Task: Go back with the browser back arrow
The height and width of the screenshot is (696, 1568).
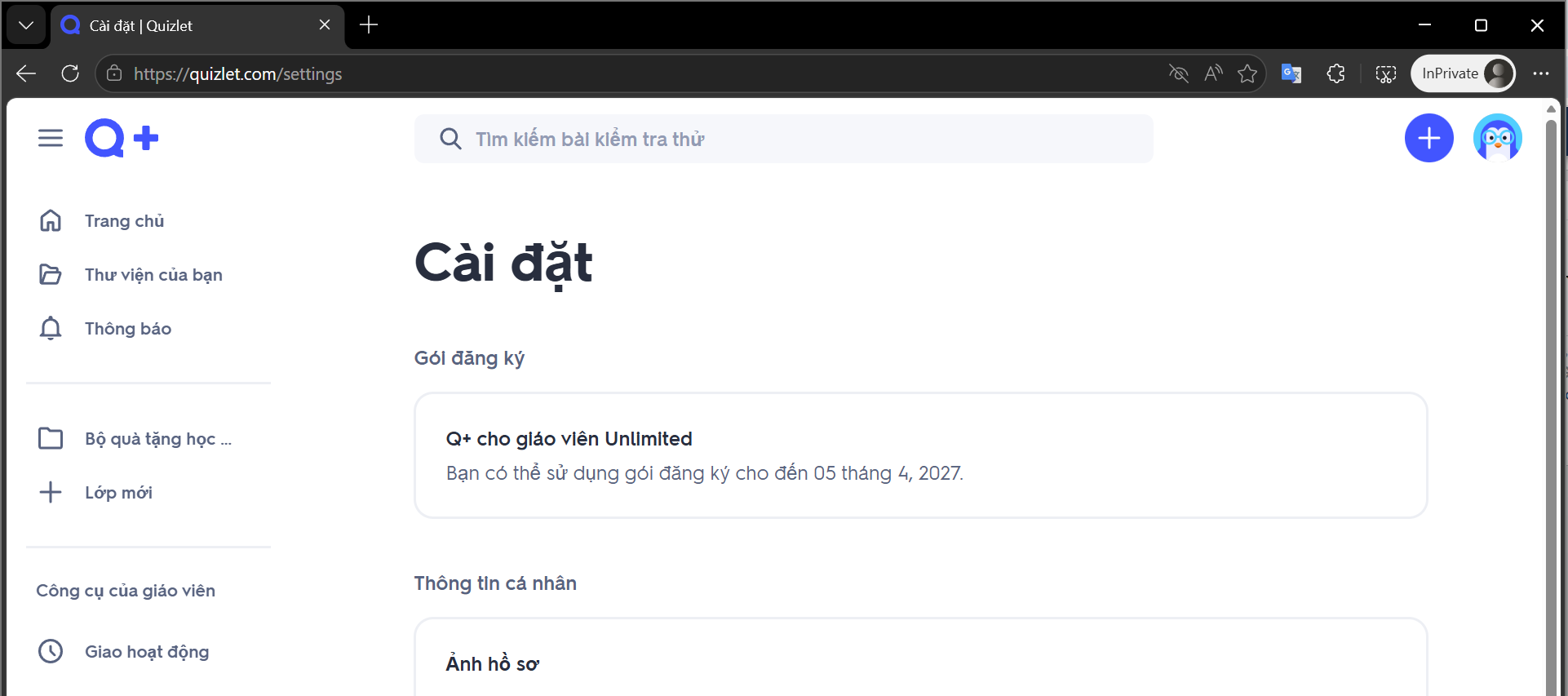Action: tap(26, 73)
